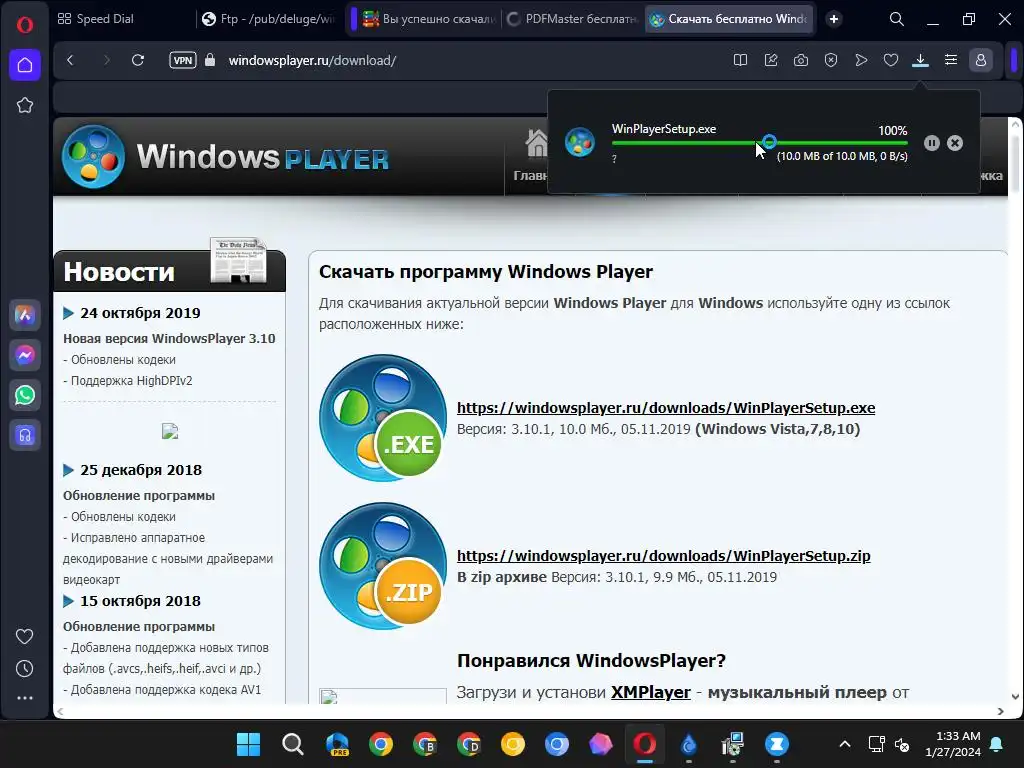Open the WinPlayerSetup.zip download link
Screen dimensions: 1024x768
tap(664, 556)
